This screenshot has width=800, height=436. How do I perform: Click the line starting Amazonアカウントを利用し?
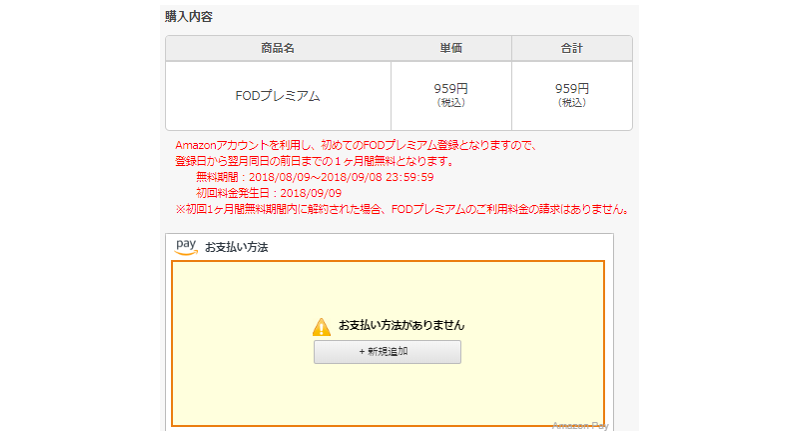coord(356,145)
